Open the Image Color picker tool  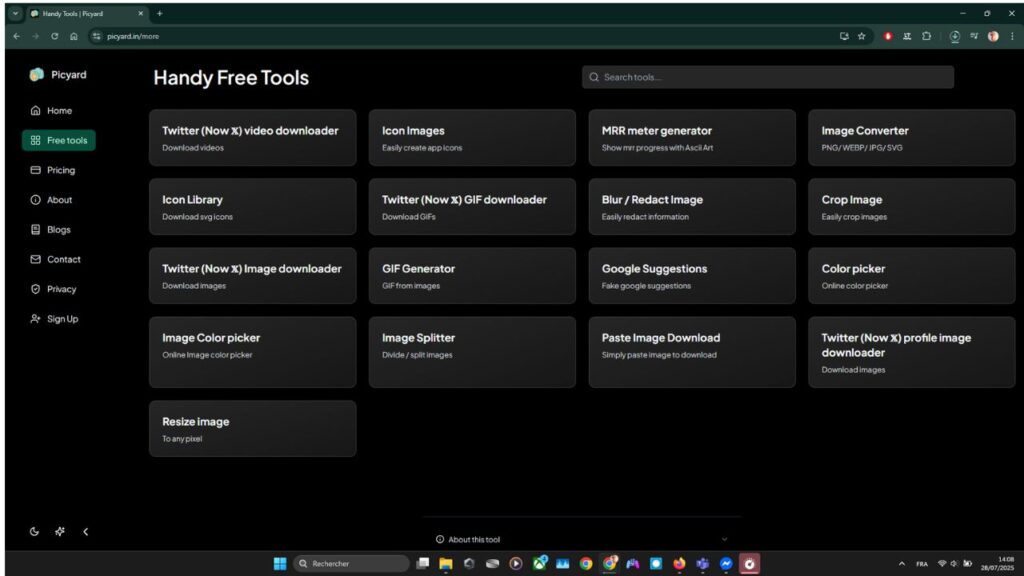tap(253, 352)
